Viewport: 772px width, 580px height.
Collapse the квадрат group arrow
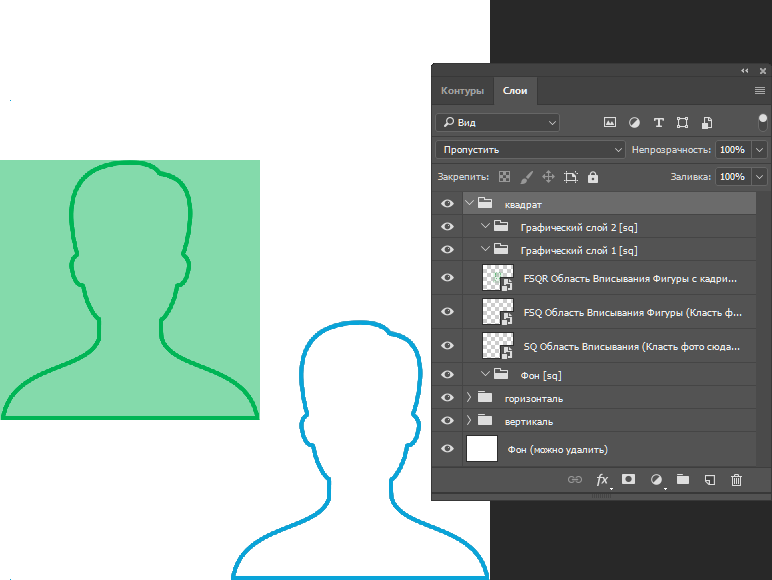[469, 203]
